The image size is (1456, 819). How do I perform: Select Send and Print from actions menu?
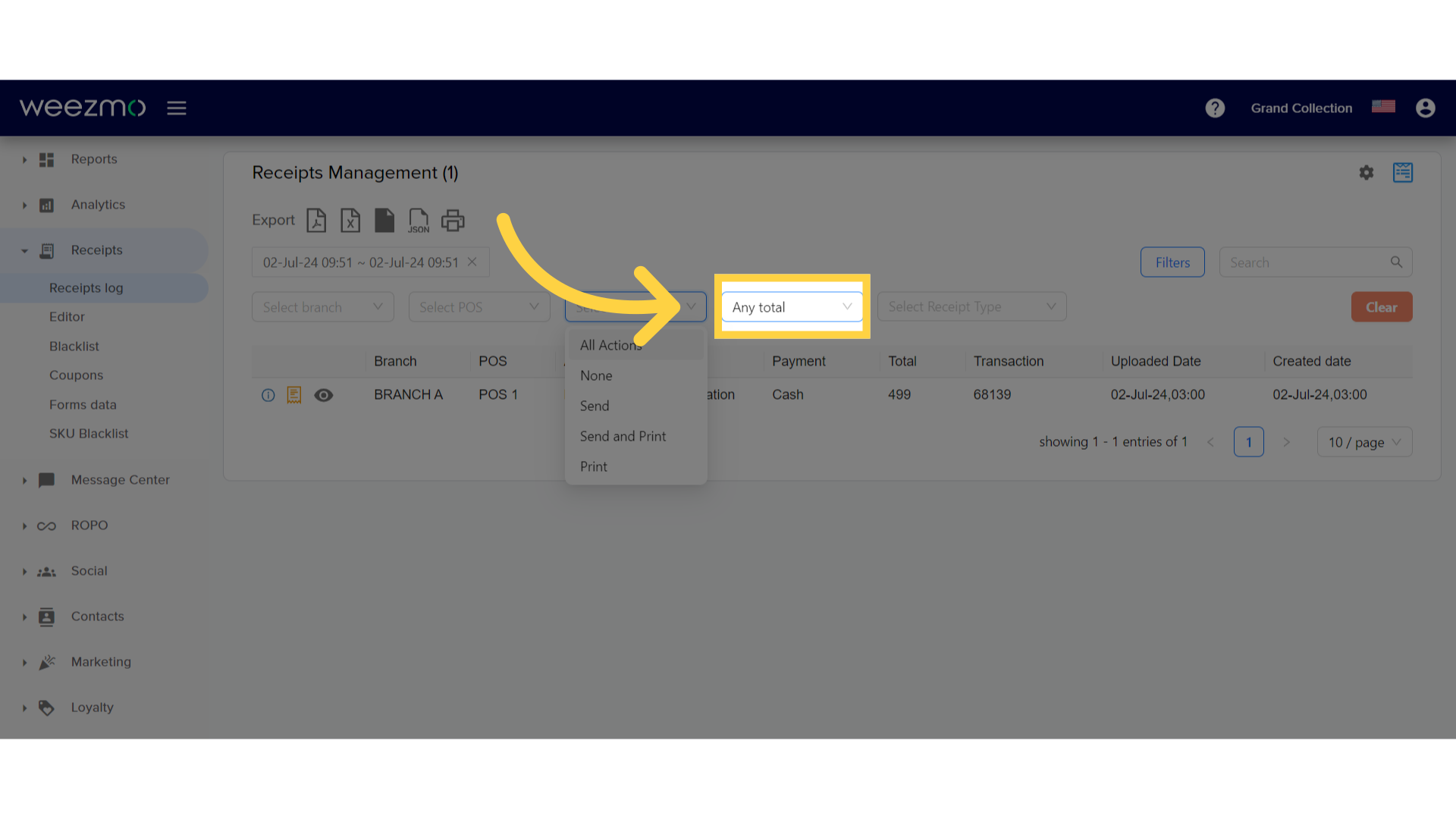[623, 436]
